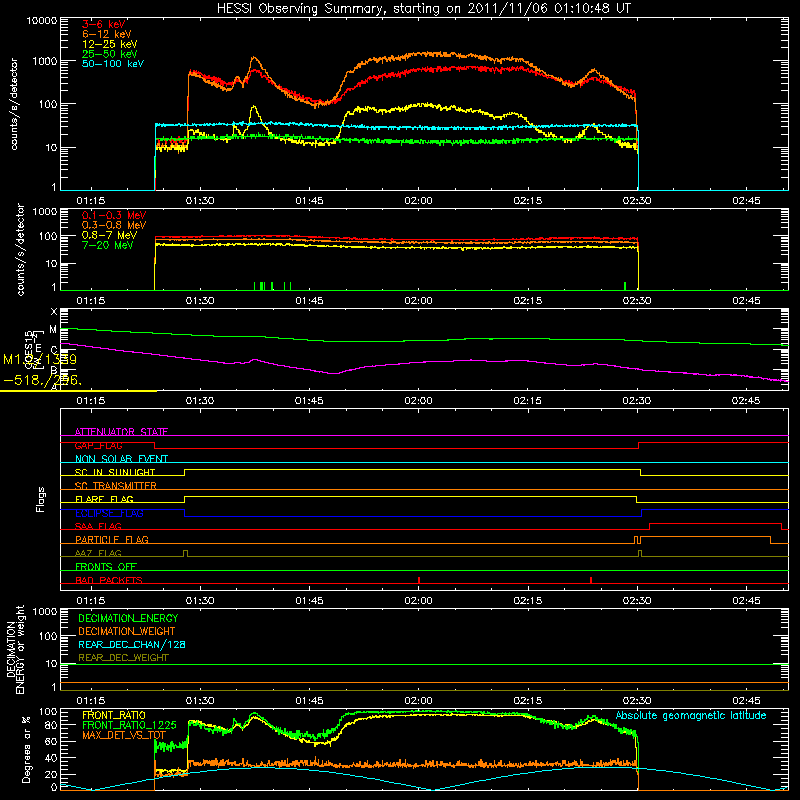Click the 10000 tick label on top panel
800x800 pixels.
[42, 20]
